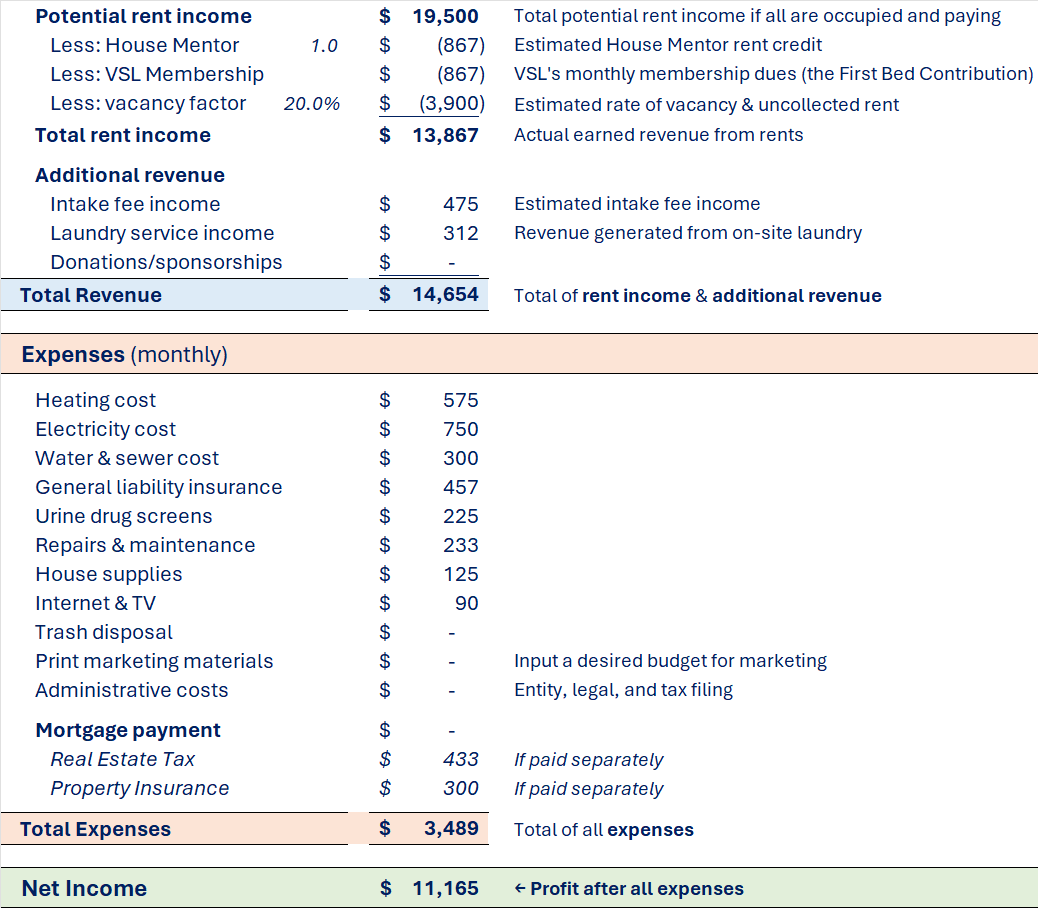Image resolution: width=1038 pixels, height=908 pixels.
Task: Click the 'Total Expenses' row label
Action: (x=95, y=829)
